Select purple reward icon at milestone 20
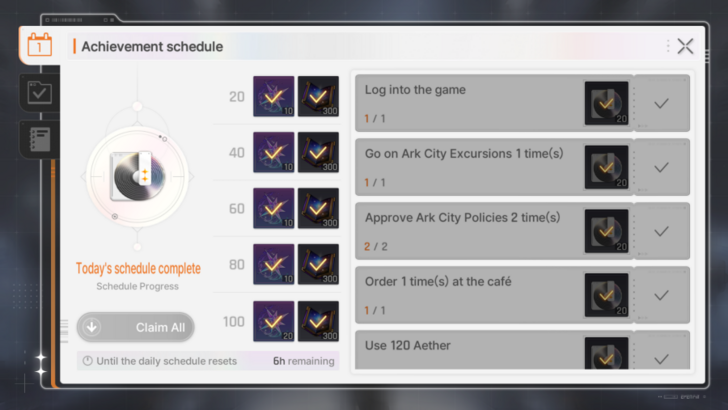Screen dimensions: 728x410 [273, 97]
